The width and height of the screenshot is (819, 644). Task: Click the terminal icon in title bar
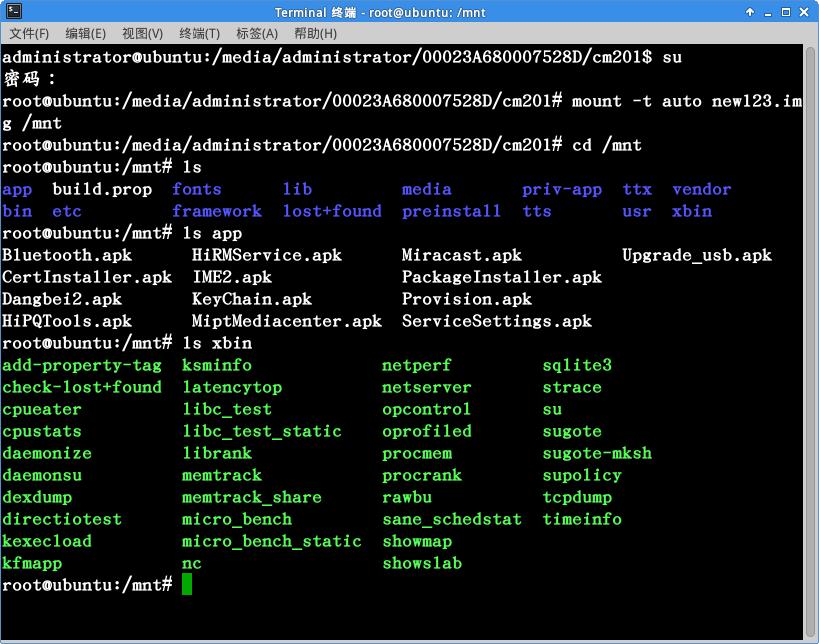[x=13, y=12]
